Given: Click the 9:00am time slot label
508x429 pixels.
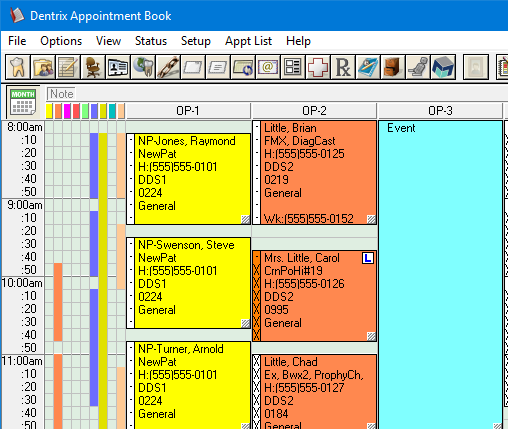Looking at the screenshot, I should 25,205.
